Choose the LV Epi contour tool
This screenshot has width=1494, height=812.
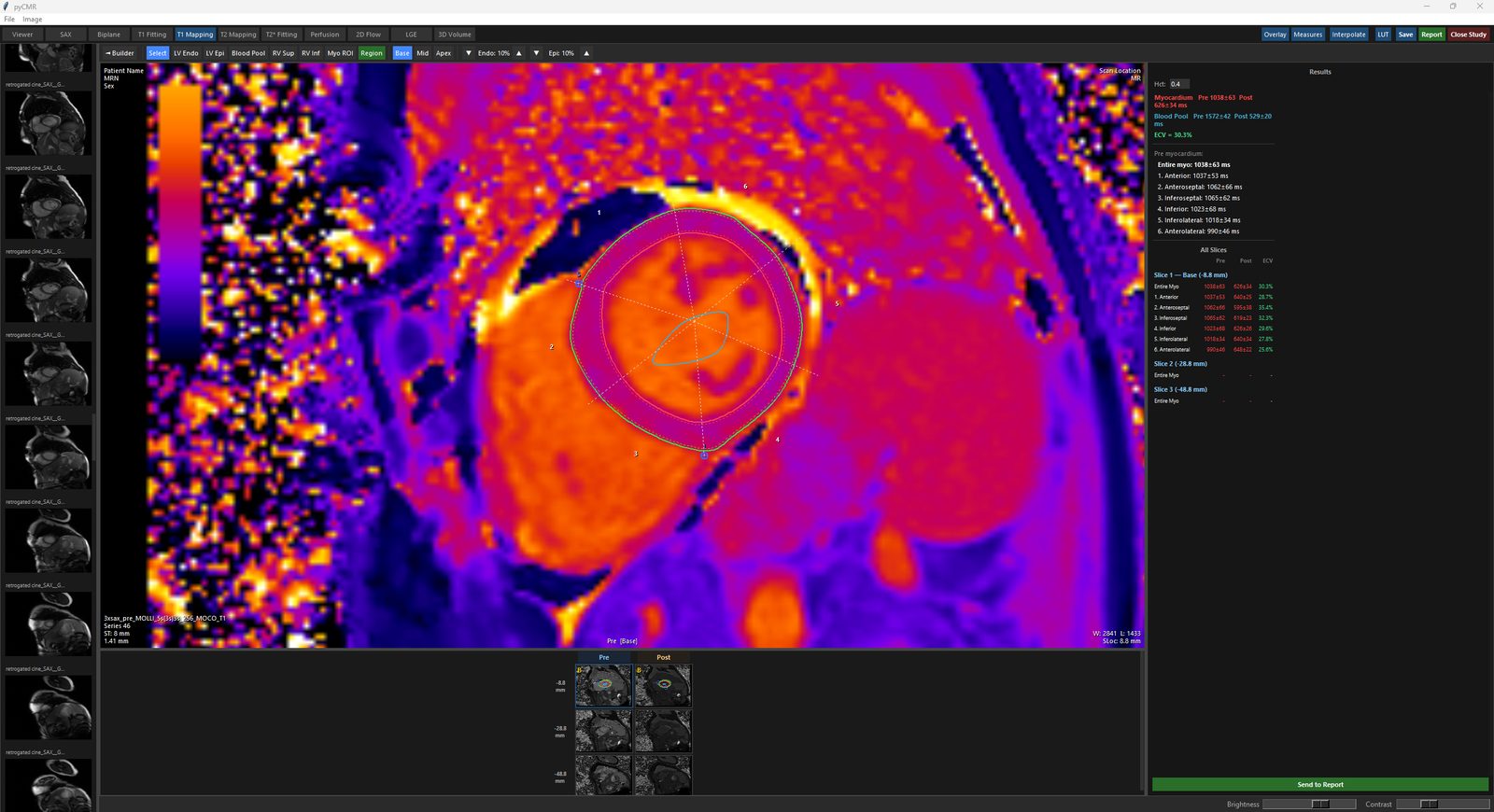215,53
